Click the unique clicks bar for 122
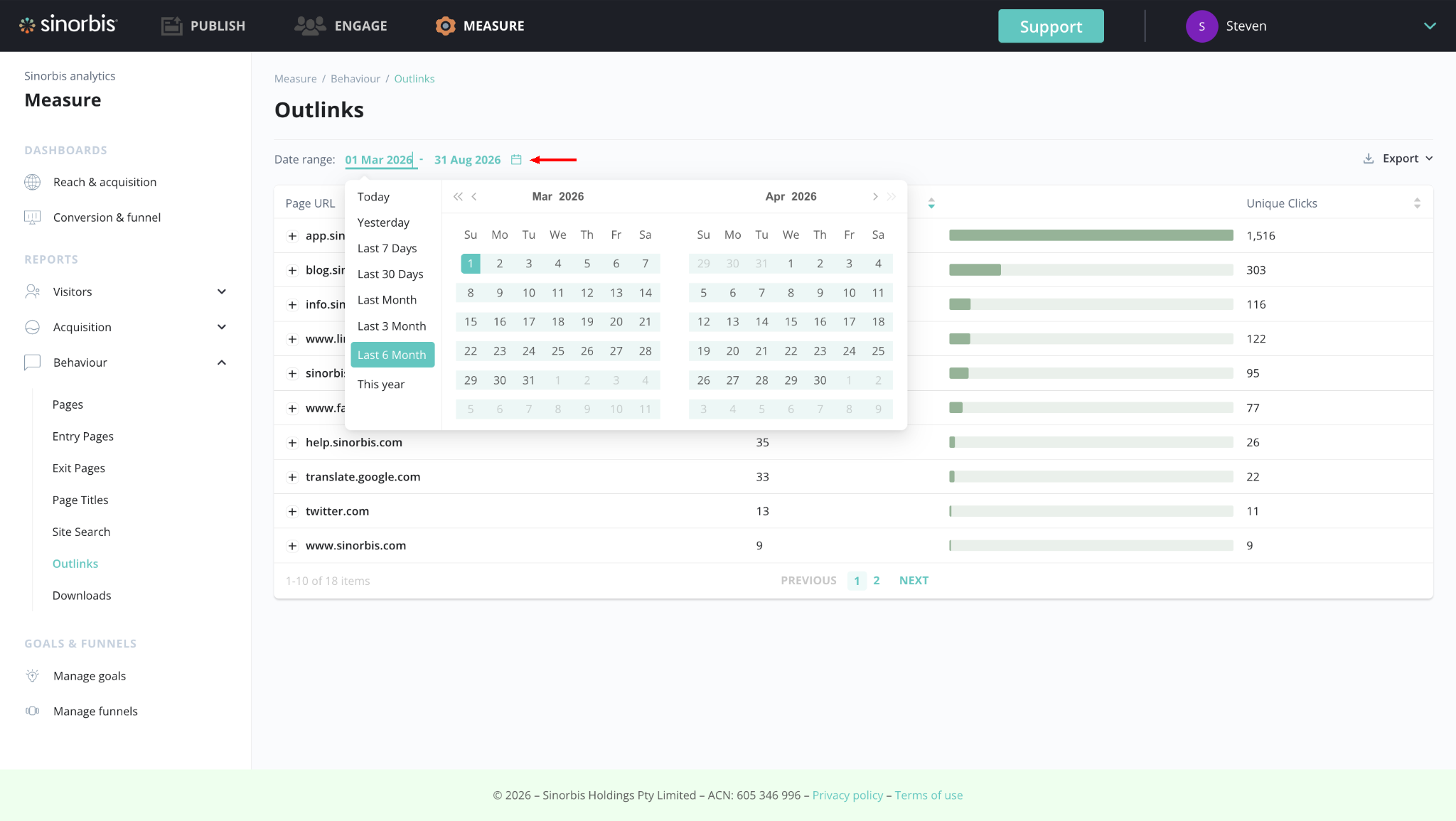The image size is (1456, 821). pos(1091,339)
